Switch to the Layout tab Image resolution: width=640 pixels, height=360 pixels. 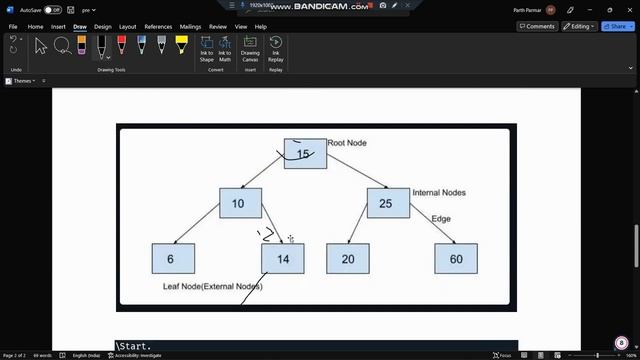[x=128, y=27]
